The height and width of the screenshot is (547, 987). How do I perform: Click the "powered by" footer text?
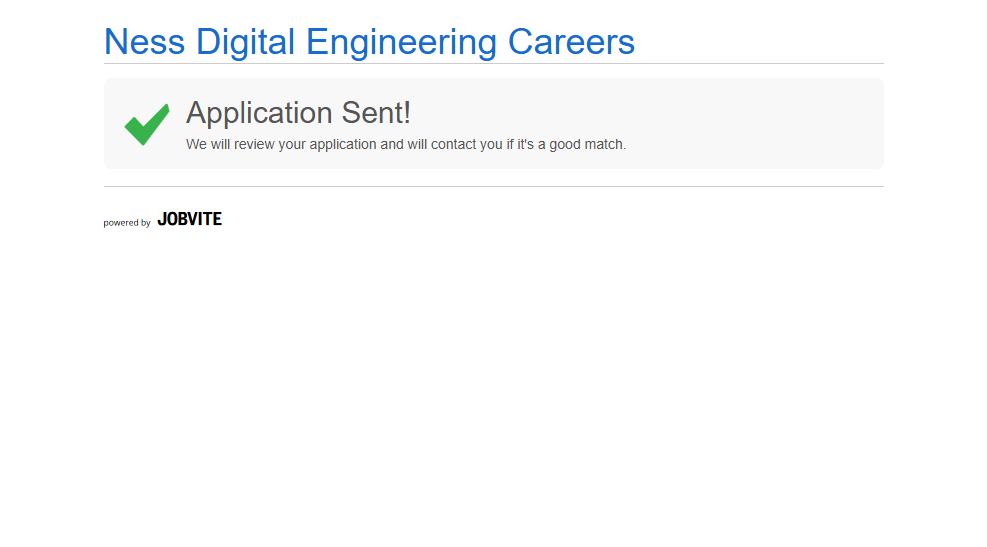click(127, 223)
